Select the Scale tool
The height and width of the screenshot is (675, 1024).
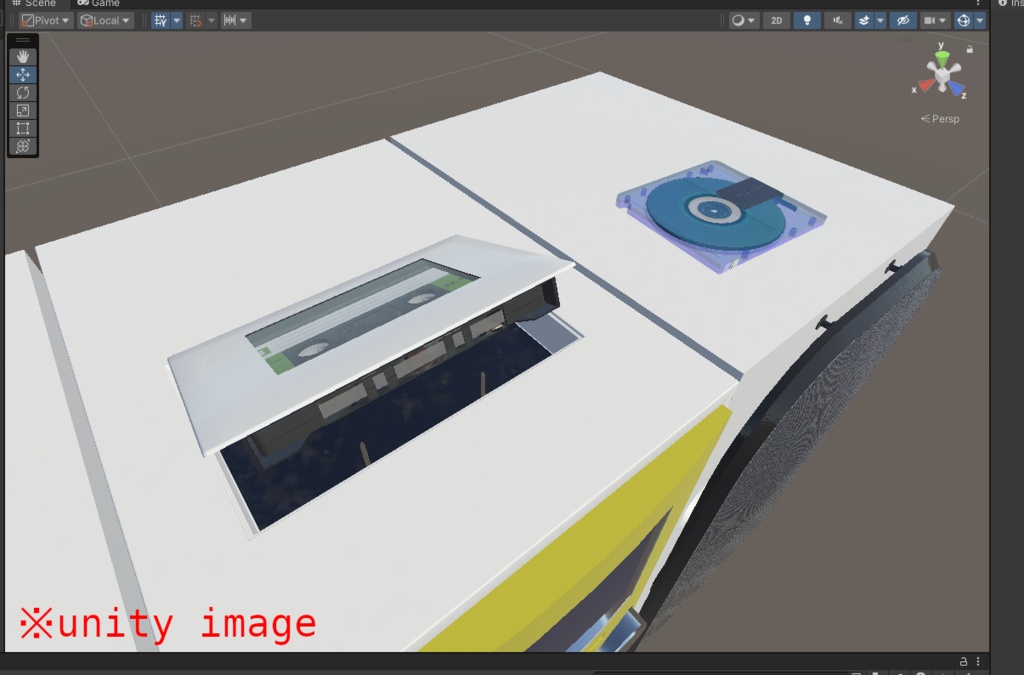(22, 110)
